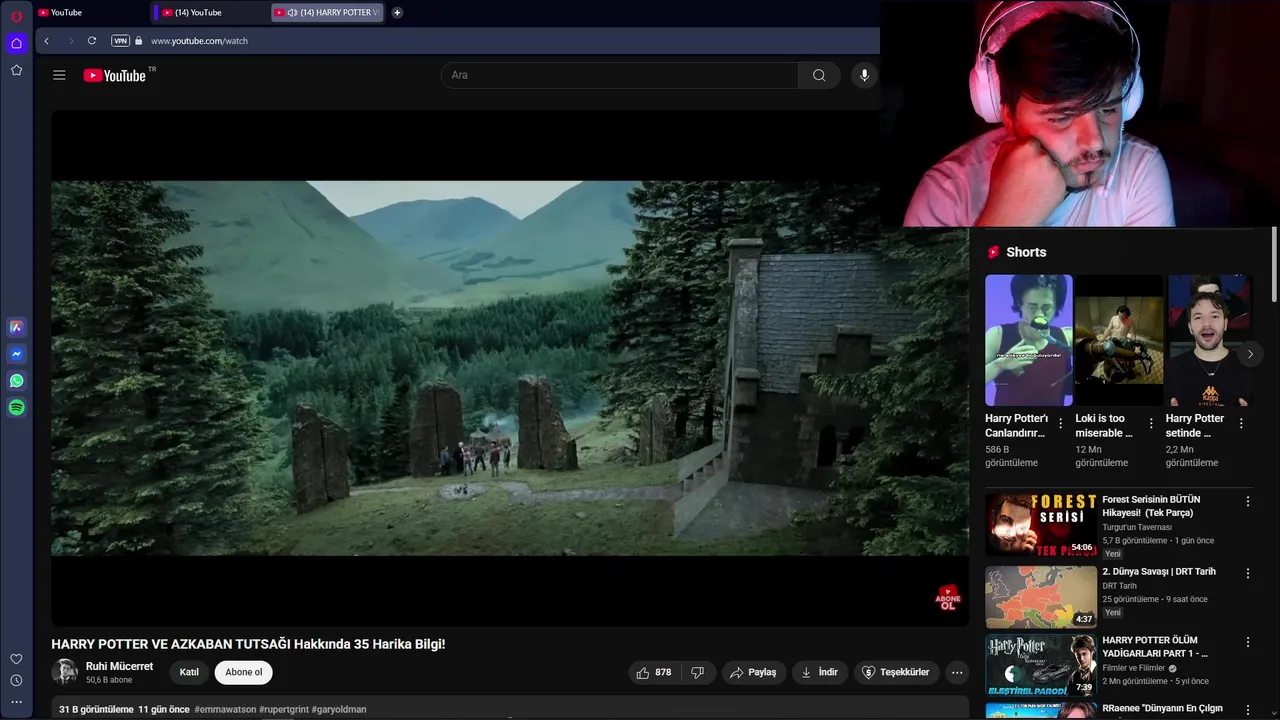Click the İndir download button
1280x720 pixels.
click(x=820, y=672)
